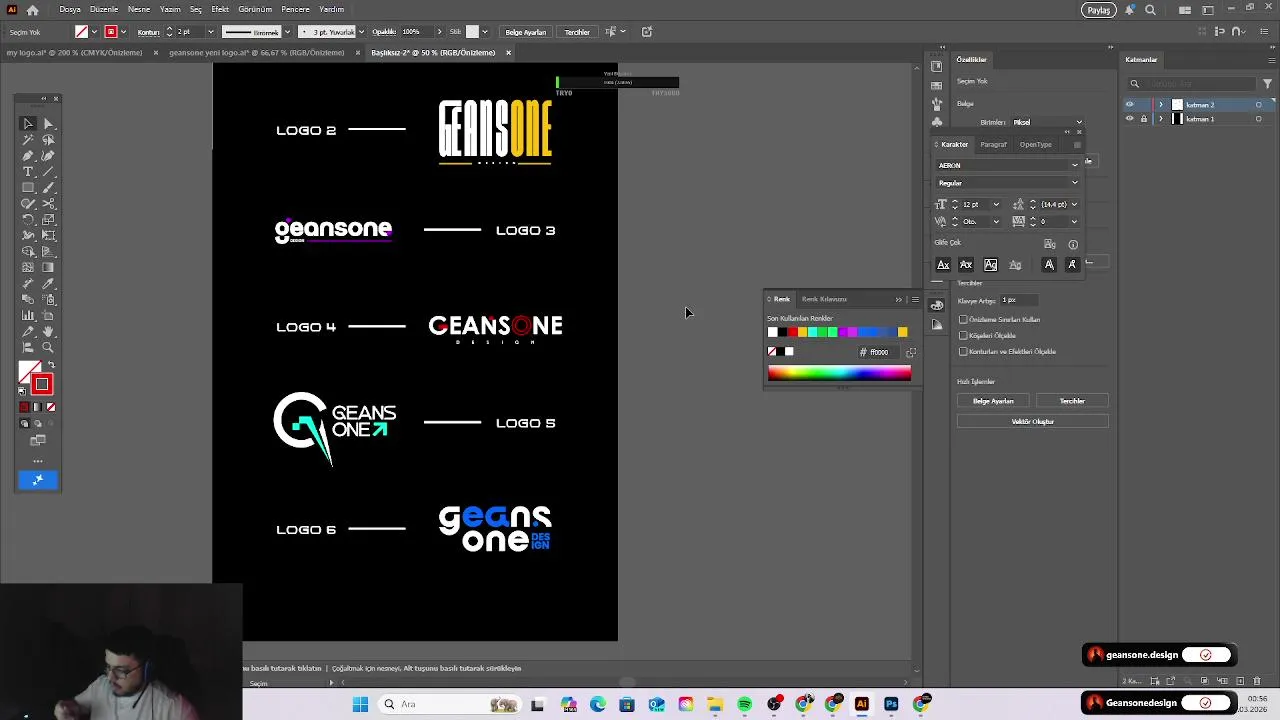This screenshot has height=720, width=1280.
Task: Open the Pencere menu
Action: (x=295, y=9)
